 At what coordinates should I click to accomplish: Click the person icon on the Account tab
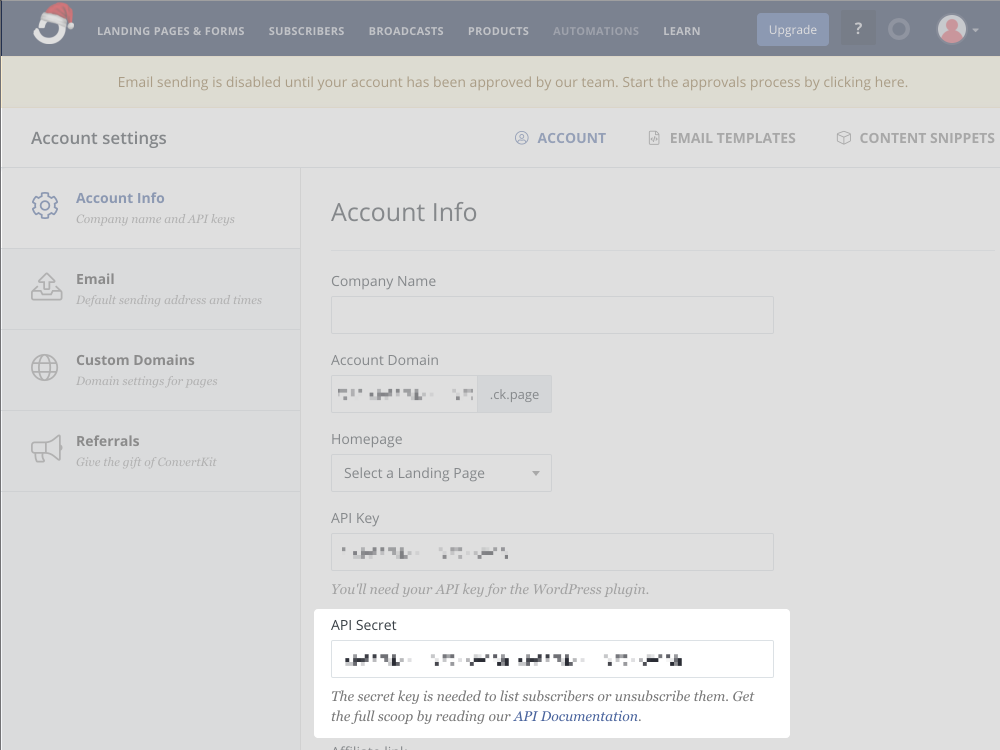pos(521,137)
